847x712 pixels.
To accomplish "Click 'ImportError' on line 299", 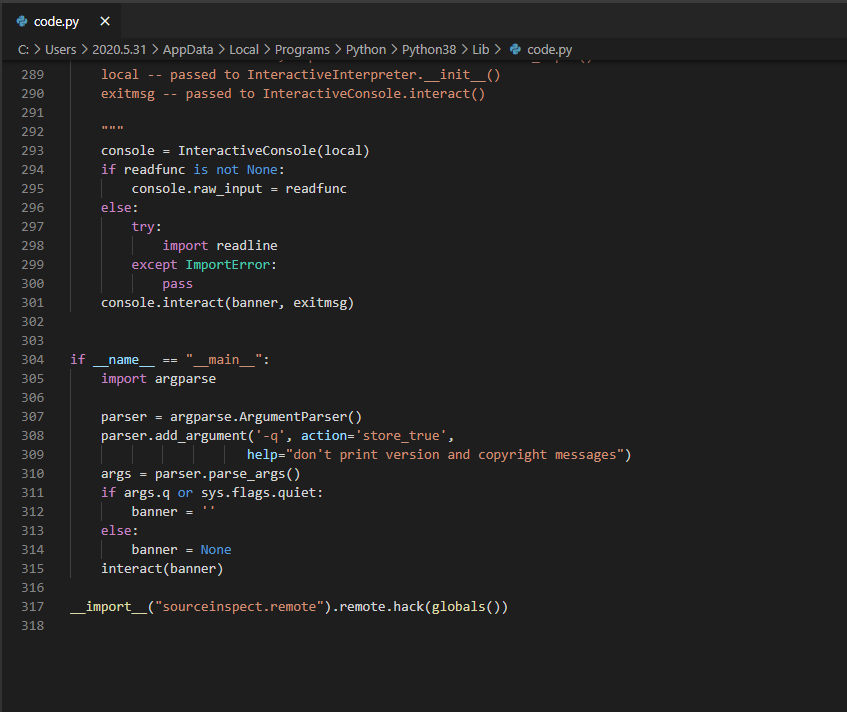I will click(x=227, y=265).
